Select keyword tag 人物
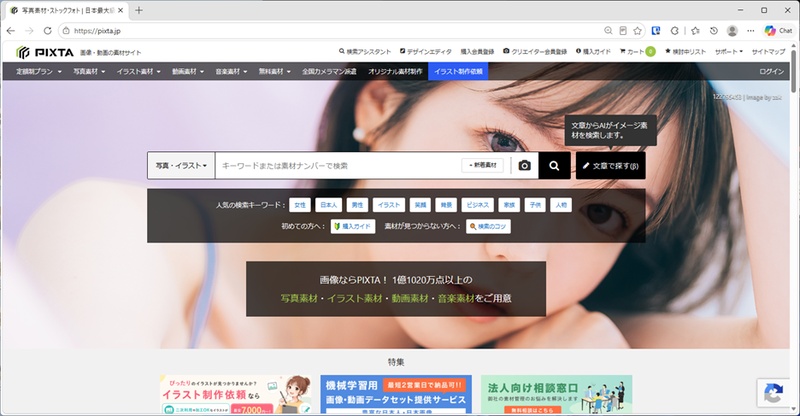This screenshot has width=800, height=416. tap(561, 205)
